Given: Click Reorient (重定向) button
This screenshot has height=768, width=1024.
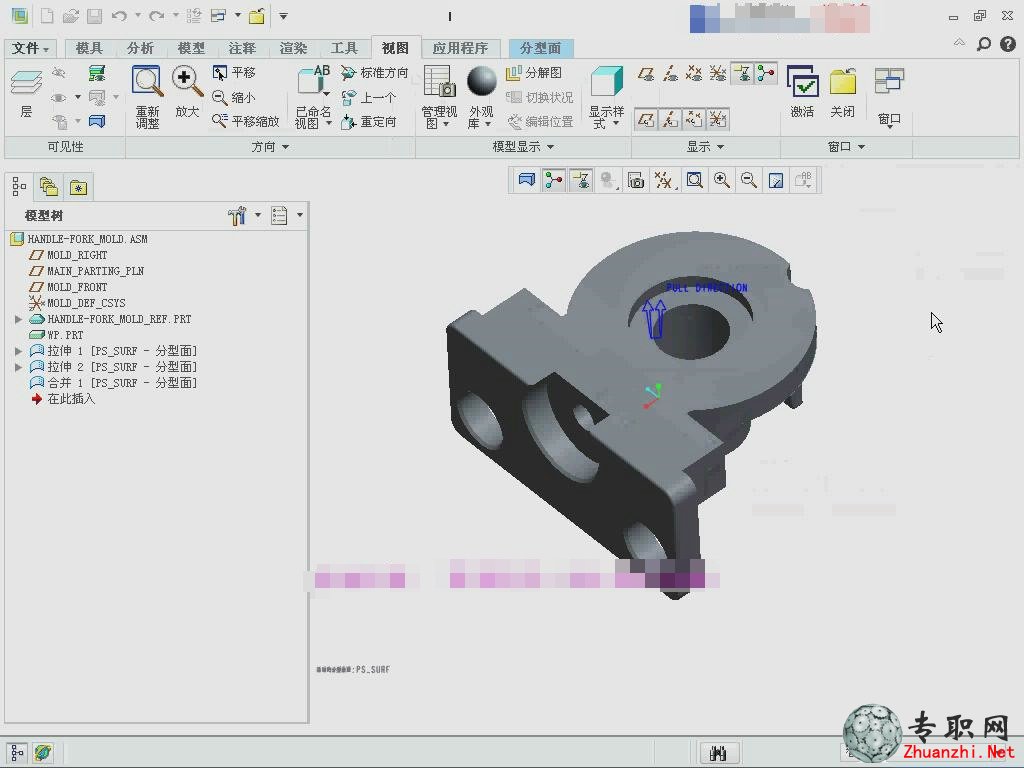Looking at the screenshot, I should [x=369, y=121].
